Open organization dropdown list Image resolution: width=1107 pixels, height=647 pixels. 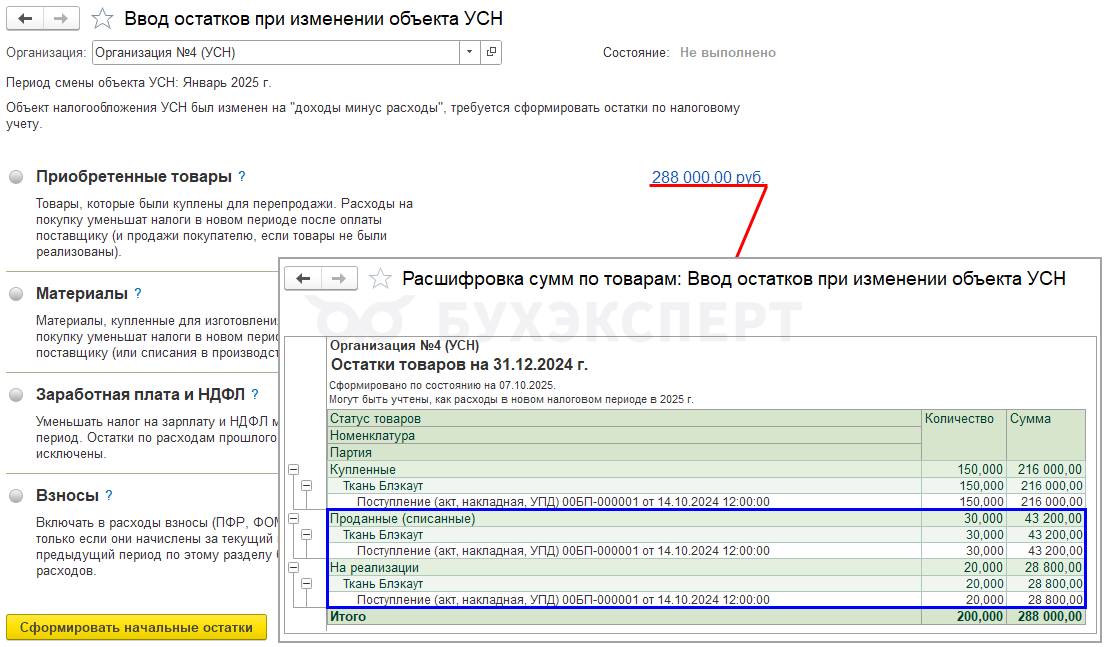(x=469, y=52)
